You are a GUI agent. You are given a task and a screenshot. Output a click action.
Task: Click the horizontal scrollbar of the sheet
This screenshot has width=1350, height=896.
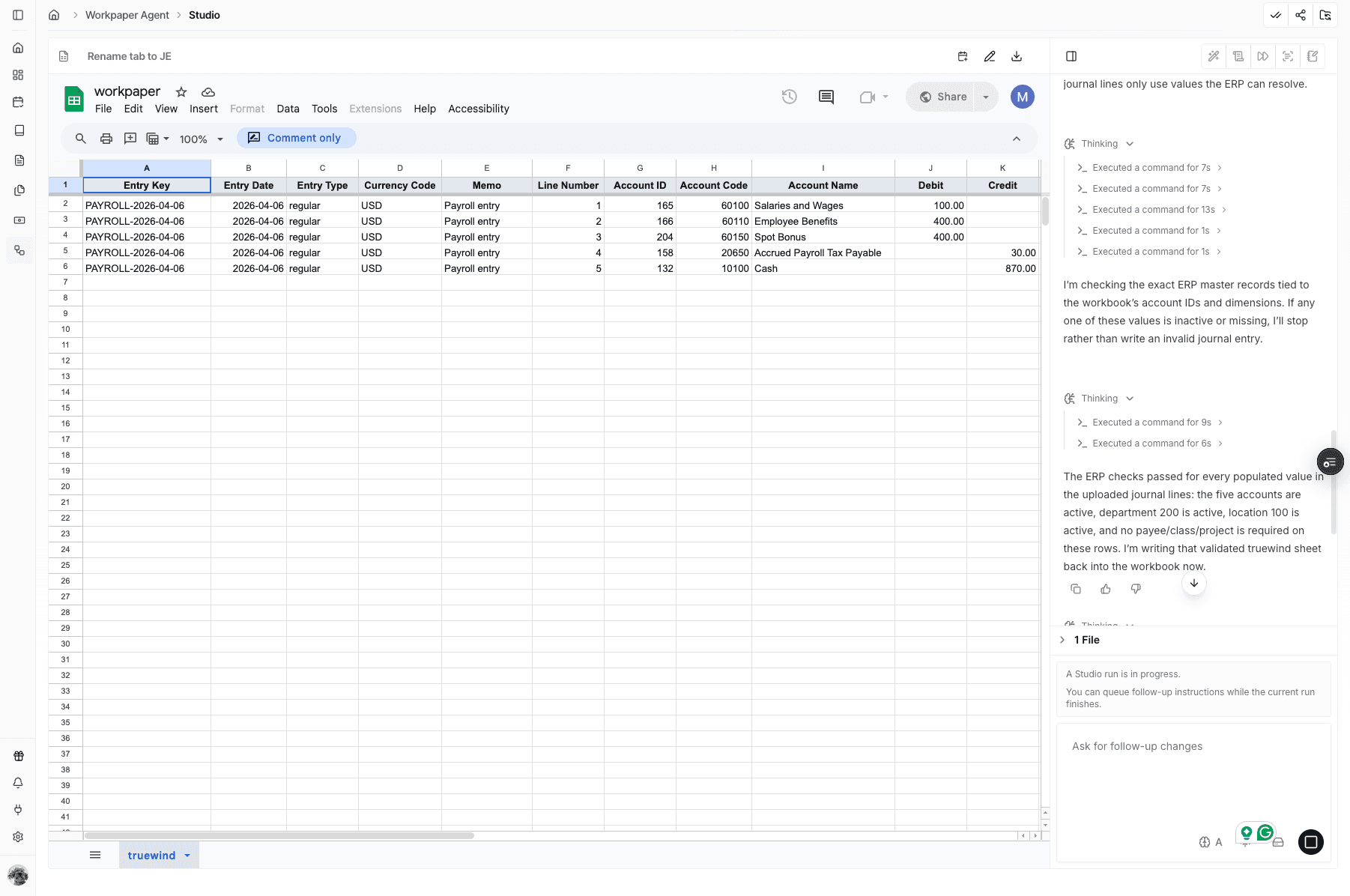(279, 835)
